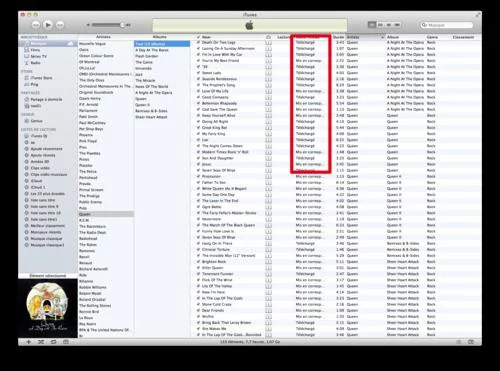Click the add playlist plus button
This screenshot has width=500, height=371.
[29, 342]
